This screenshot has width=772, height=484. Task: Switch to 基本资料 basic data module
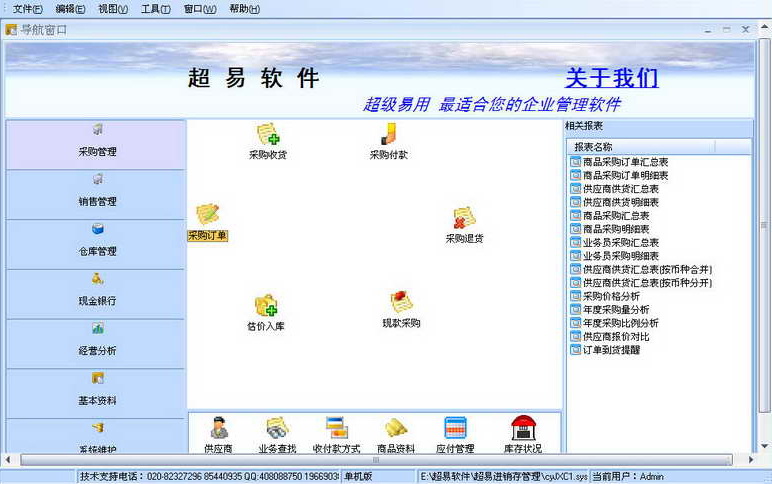click(96, 394)
